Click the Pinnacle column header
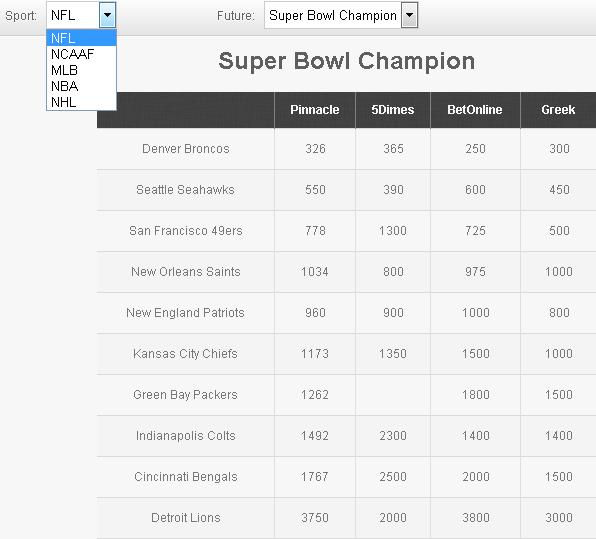This screenshot has width=596, height=539. pos(315,110)
